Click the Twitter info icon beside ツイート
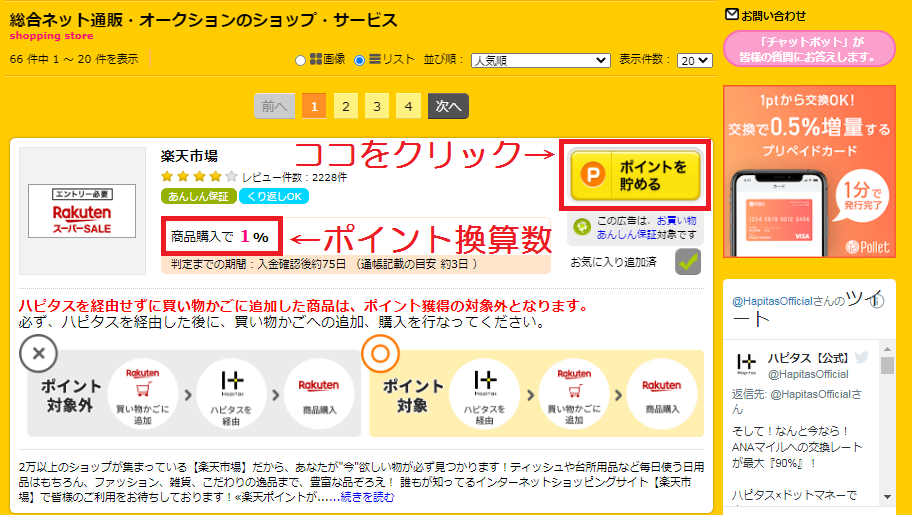Image resolution: width=912 pixels, height=515 pixels. click(876, 300)
